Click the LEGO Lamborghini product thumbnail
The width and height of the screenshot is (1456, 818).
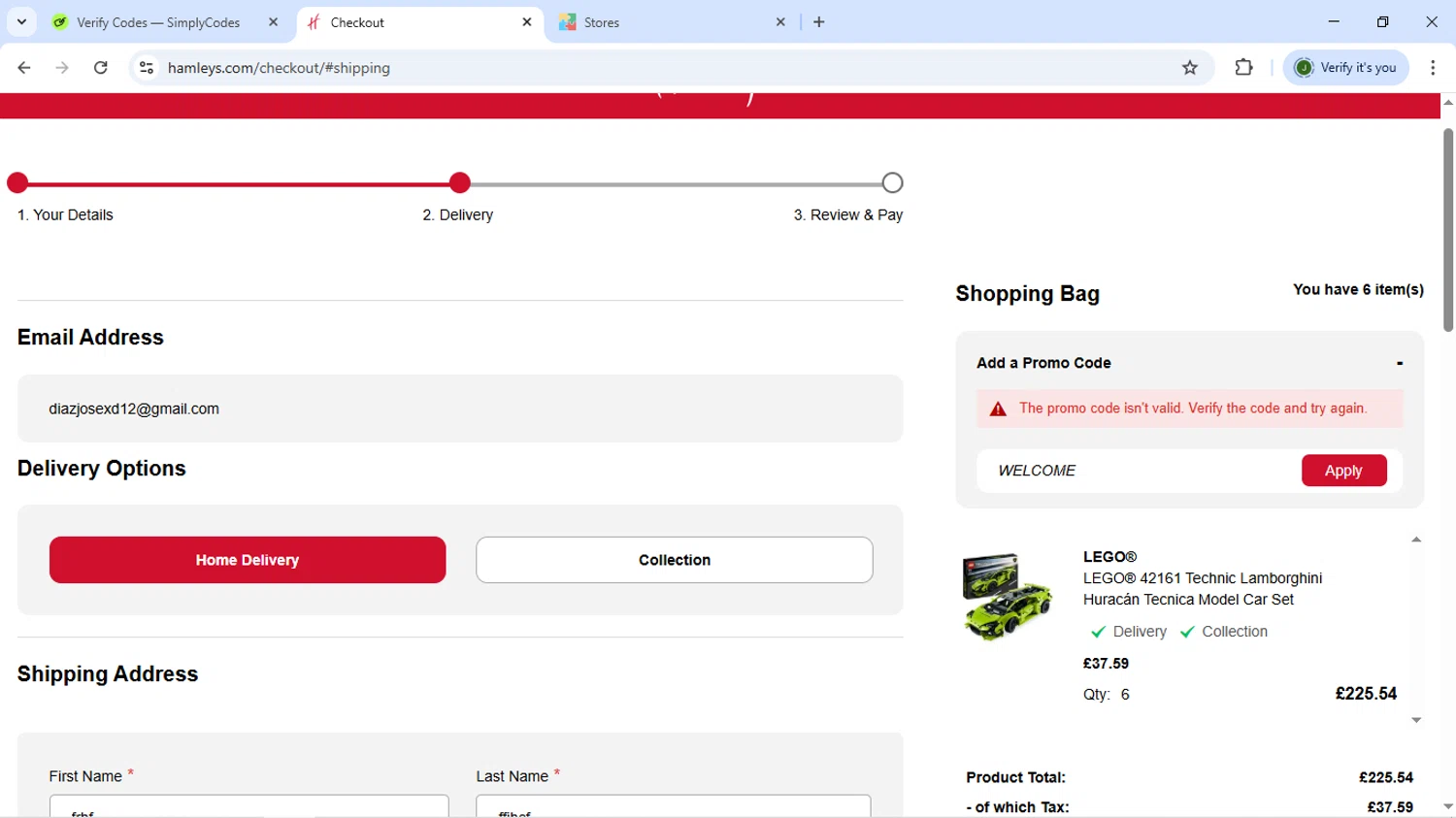(x=1008, y=597)
